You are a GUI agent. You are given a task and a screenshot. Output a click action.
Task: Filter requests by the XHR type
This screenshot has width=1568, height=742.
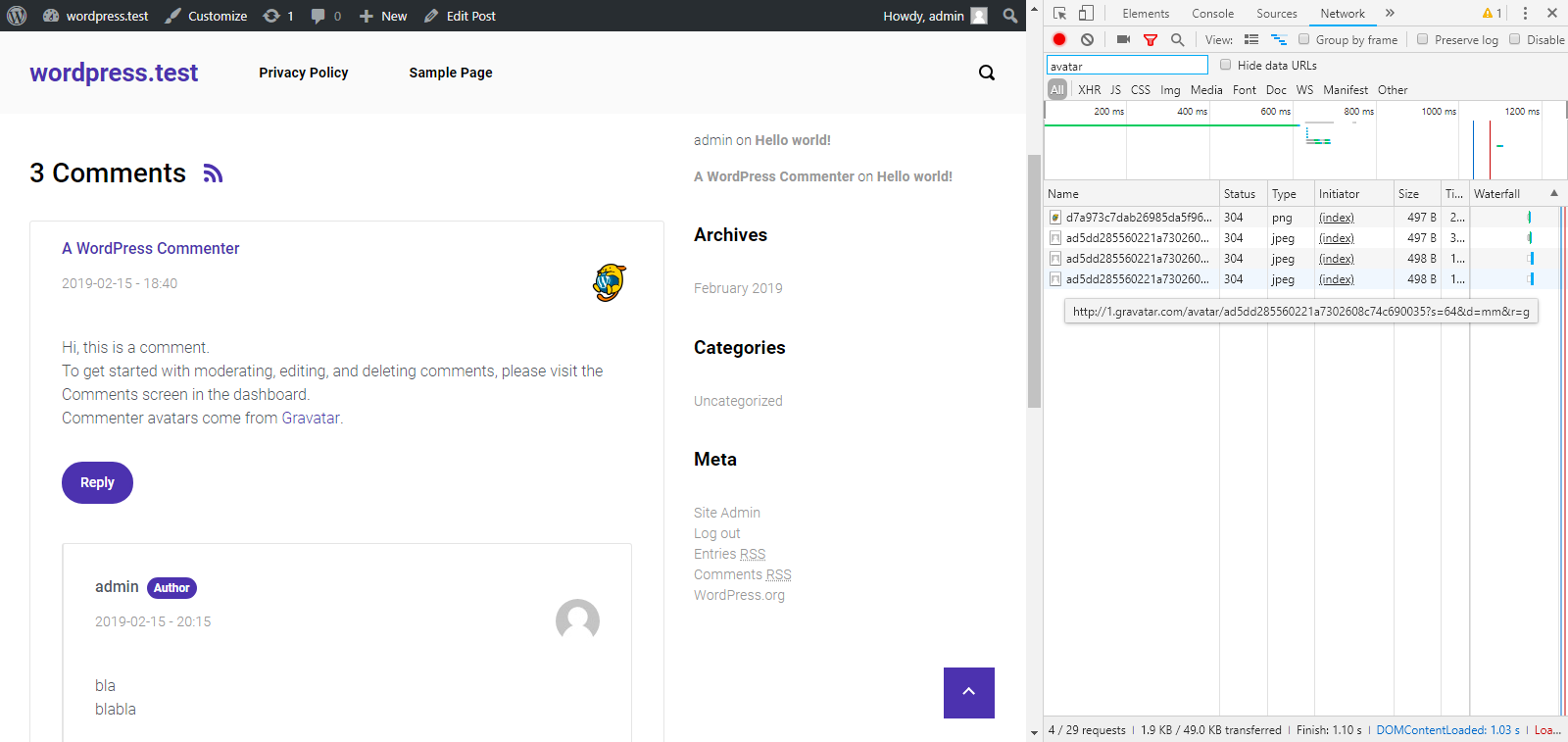click(1089, 89)
